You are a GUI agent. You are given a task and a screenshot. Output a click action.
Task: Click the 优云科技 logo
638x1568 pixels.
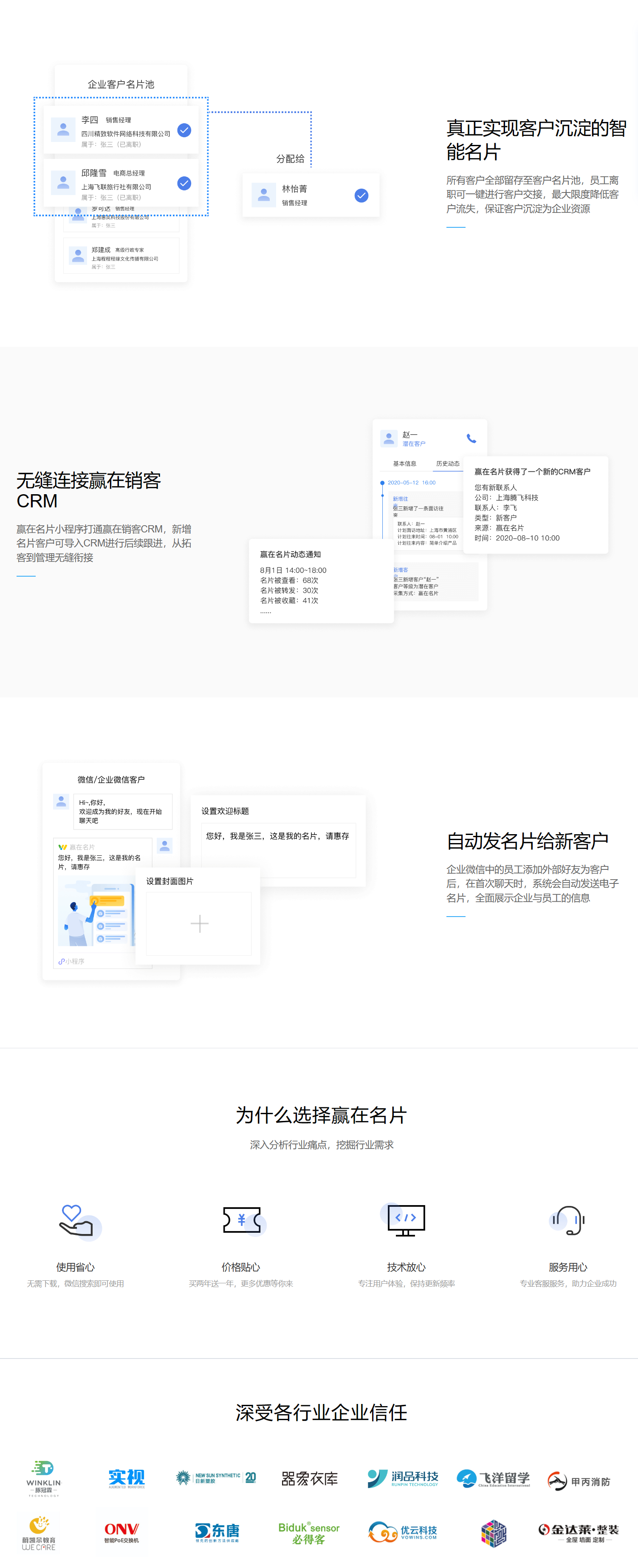pos(403,1532)
